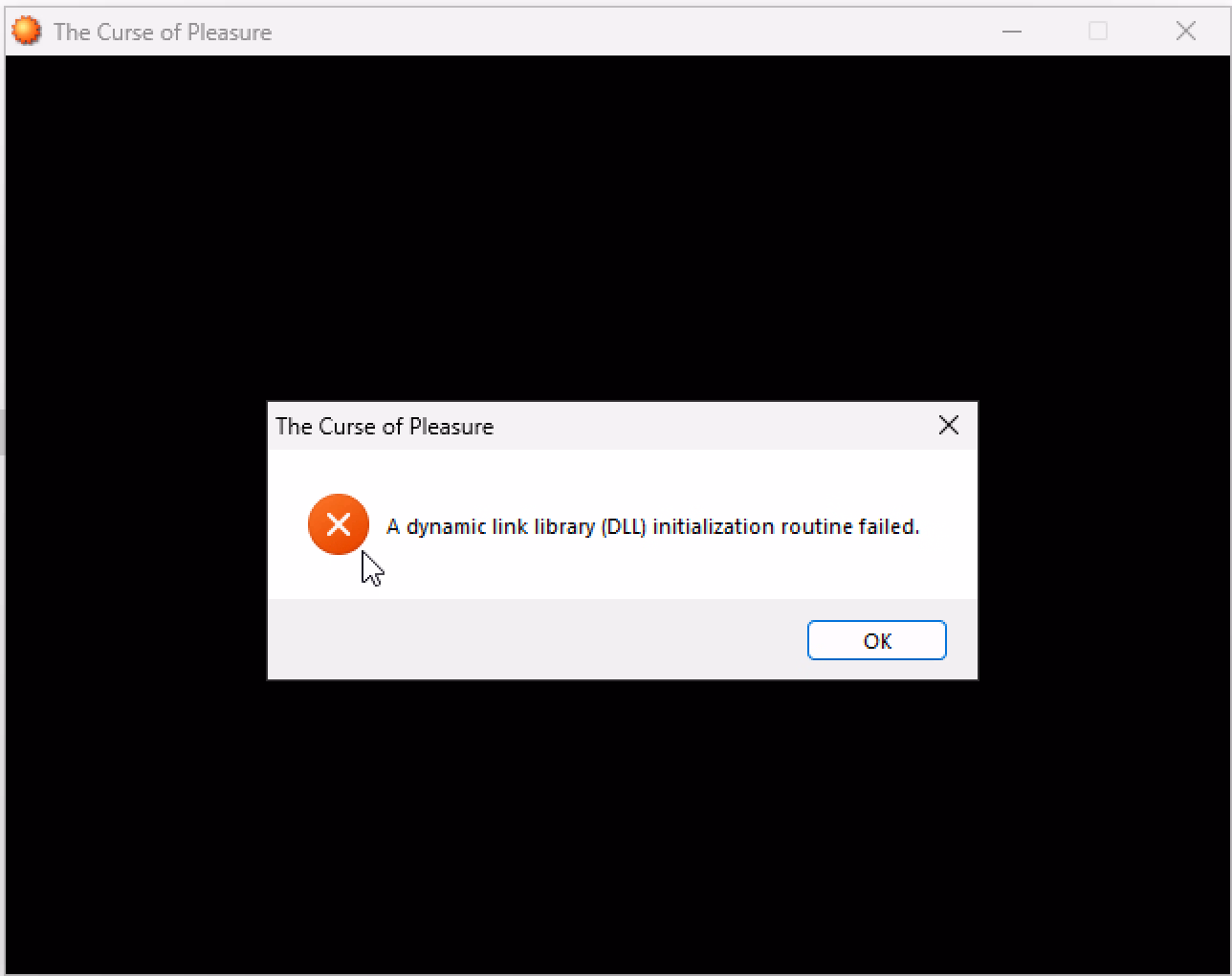The image size is (1232, 976).
Task: Click the word "(DLL)" in the message
Action: coord(624,526)
